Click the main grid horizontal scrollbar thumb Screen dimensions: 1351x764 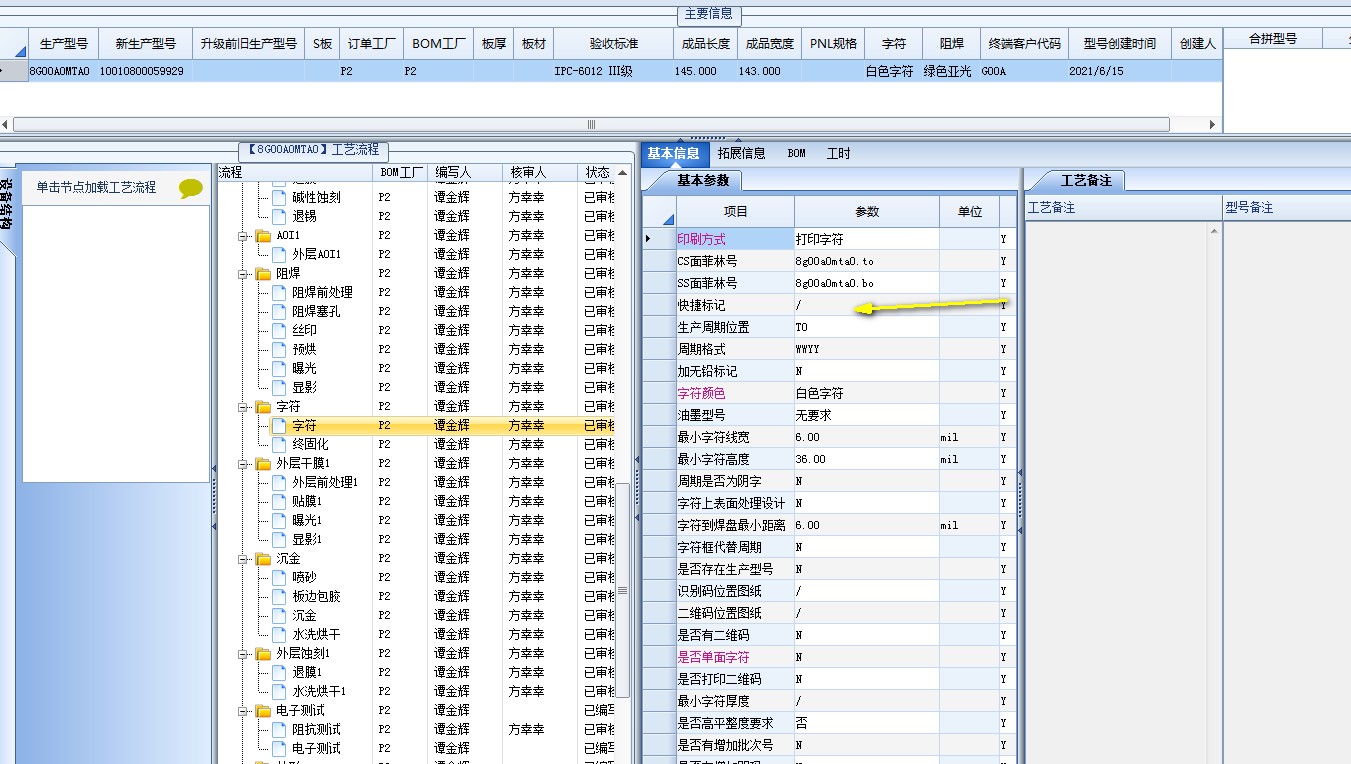[x=591, y=125]
